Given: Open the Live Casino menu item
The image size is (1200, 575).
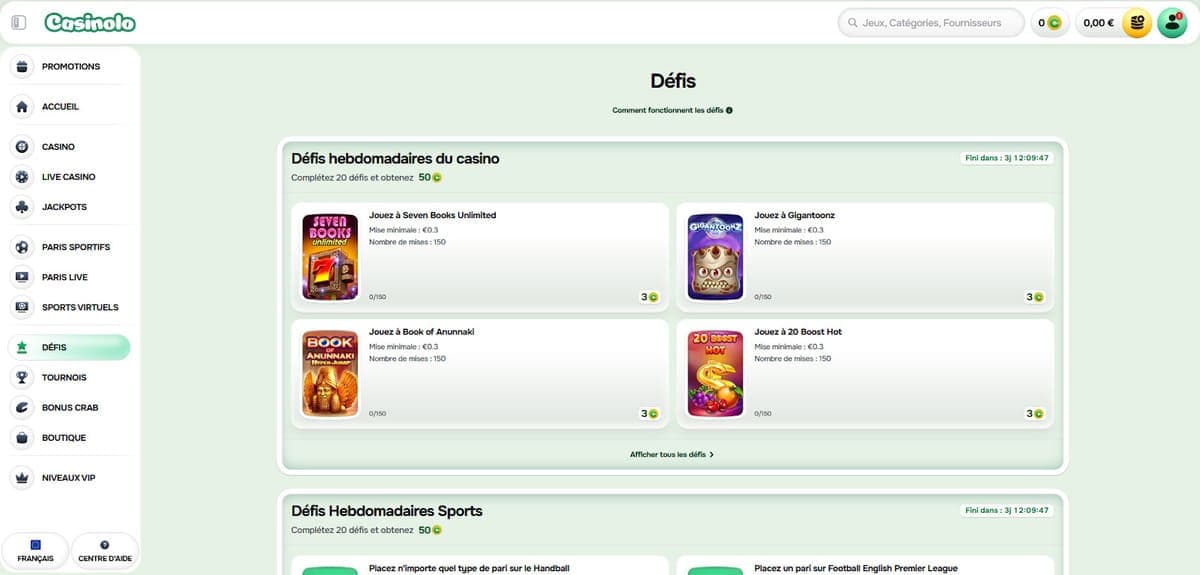Looking at the screenshot, I should coord(70,177).
